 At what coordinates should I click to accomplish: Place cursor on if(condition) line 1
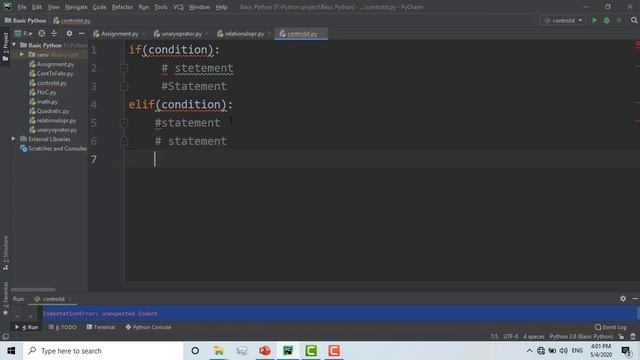[174, 50]
